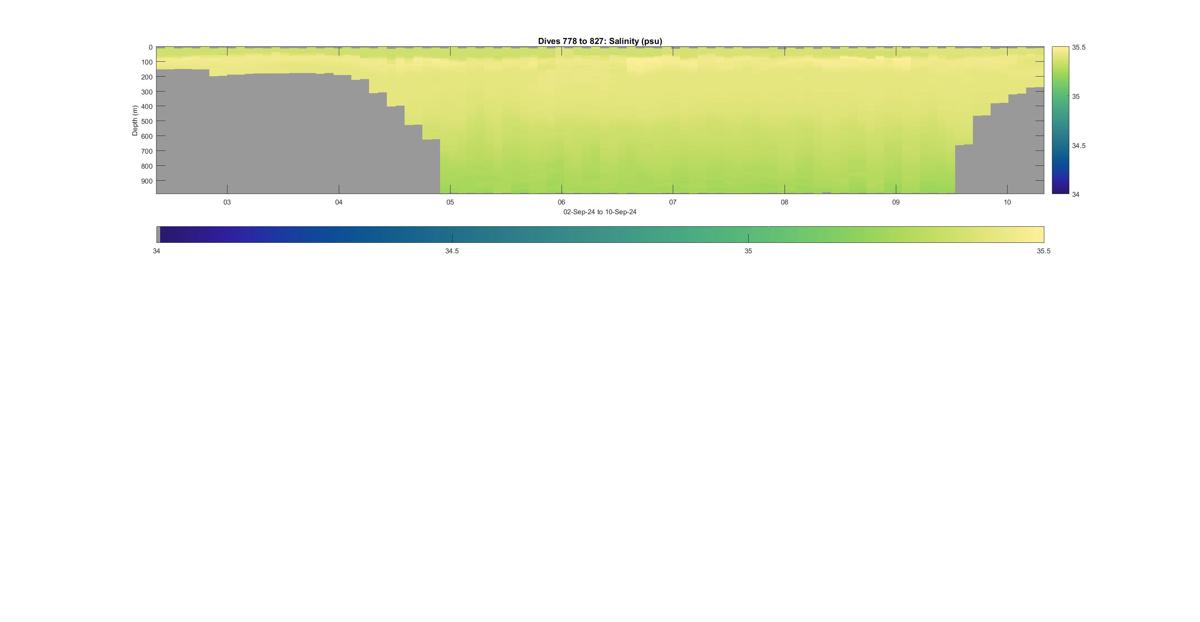Click the date tick label '03'

pos(227,202)
